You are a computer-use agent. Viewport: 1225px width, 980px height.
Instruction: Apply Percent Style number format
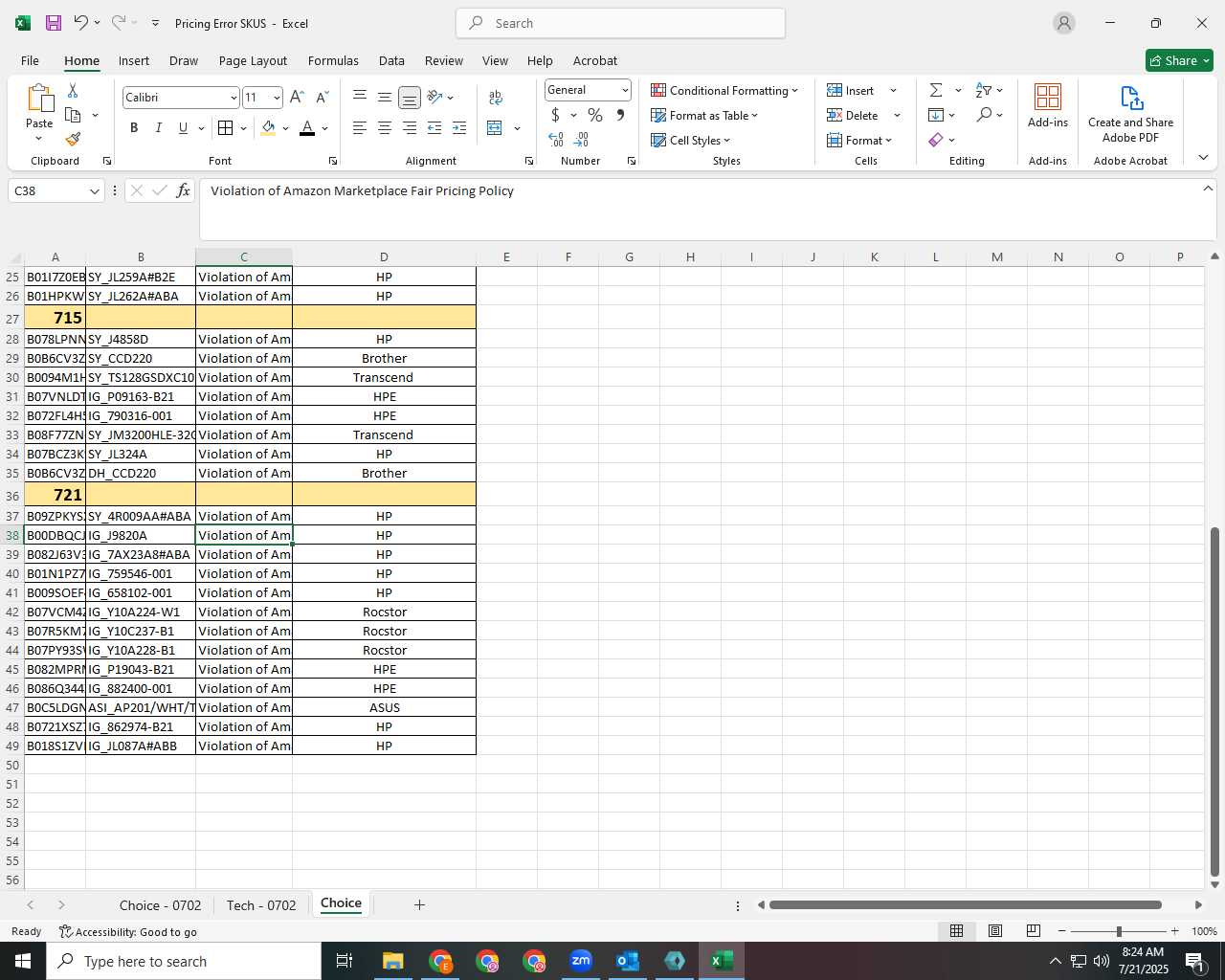595,115
